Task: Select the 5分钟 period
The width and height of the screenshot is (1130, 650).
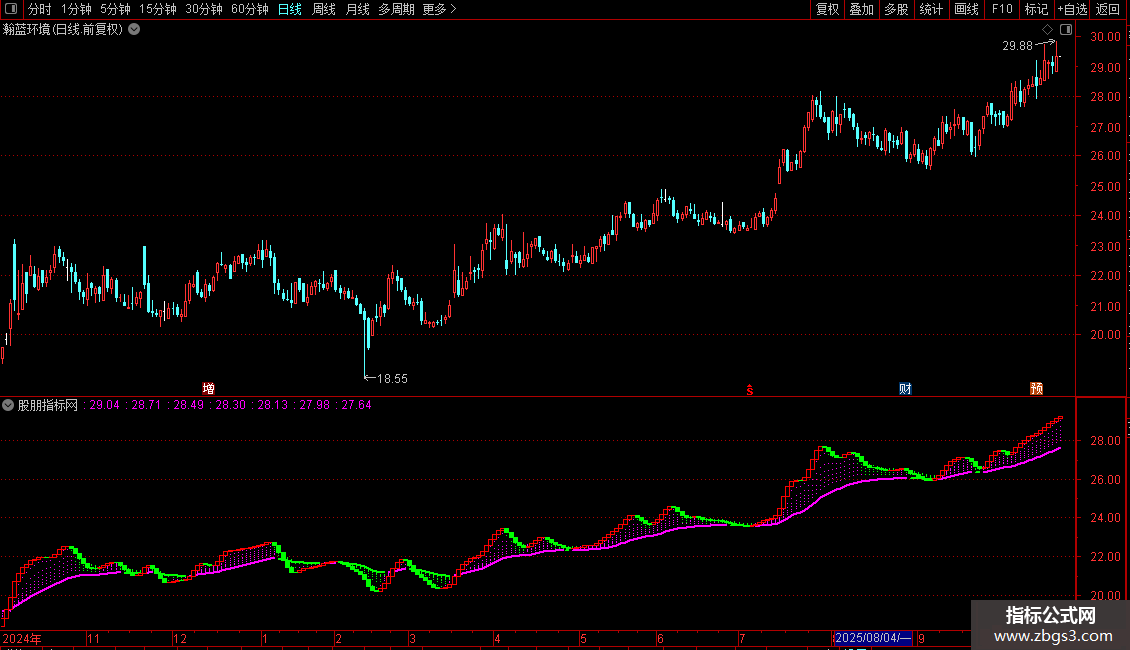Action: pos(115,9)
